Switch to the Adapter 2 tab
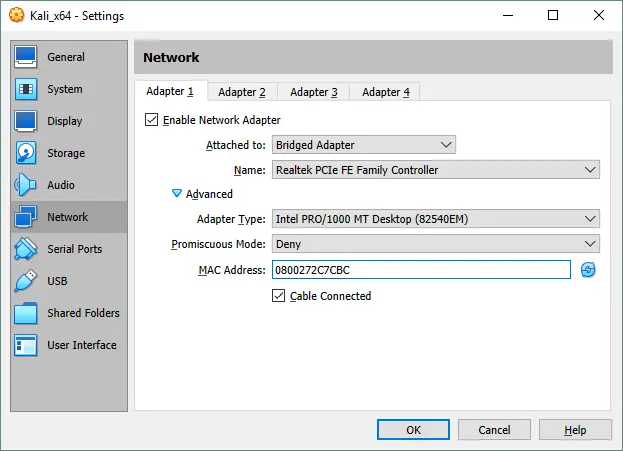Screen dimensions: 623x451 tap(242, 92)
